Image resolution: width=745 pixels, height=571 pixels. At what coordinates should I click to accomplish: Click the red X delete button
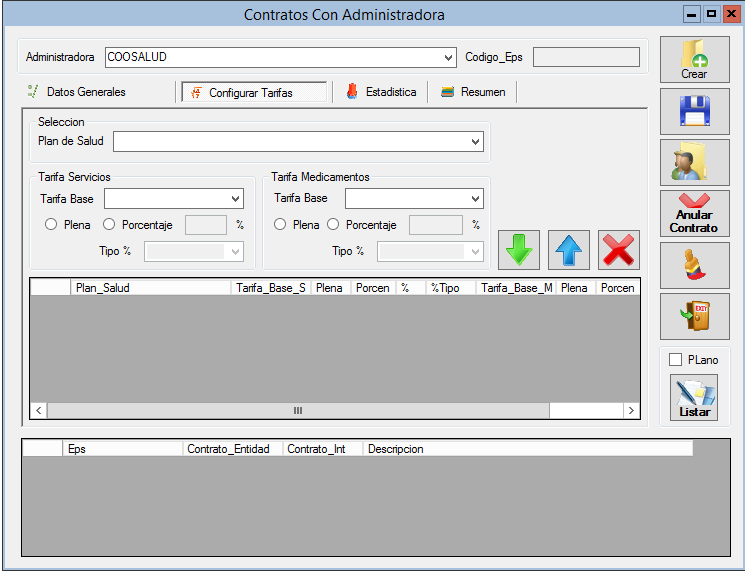click(x=618, y=250)
